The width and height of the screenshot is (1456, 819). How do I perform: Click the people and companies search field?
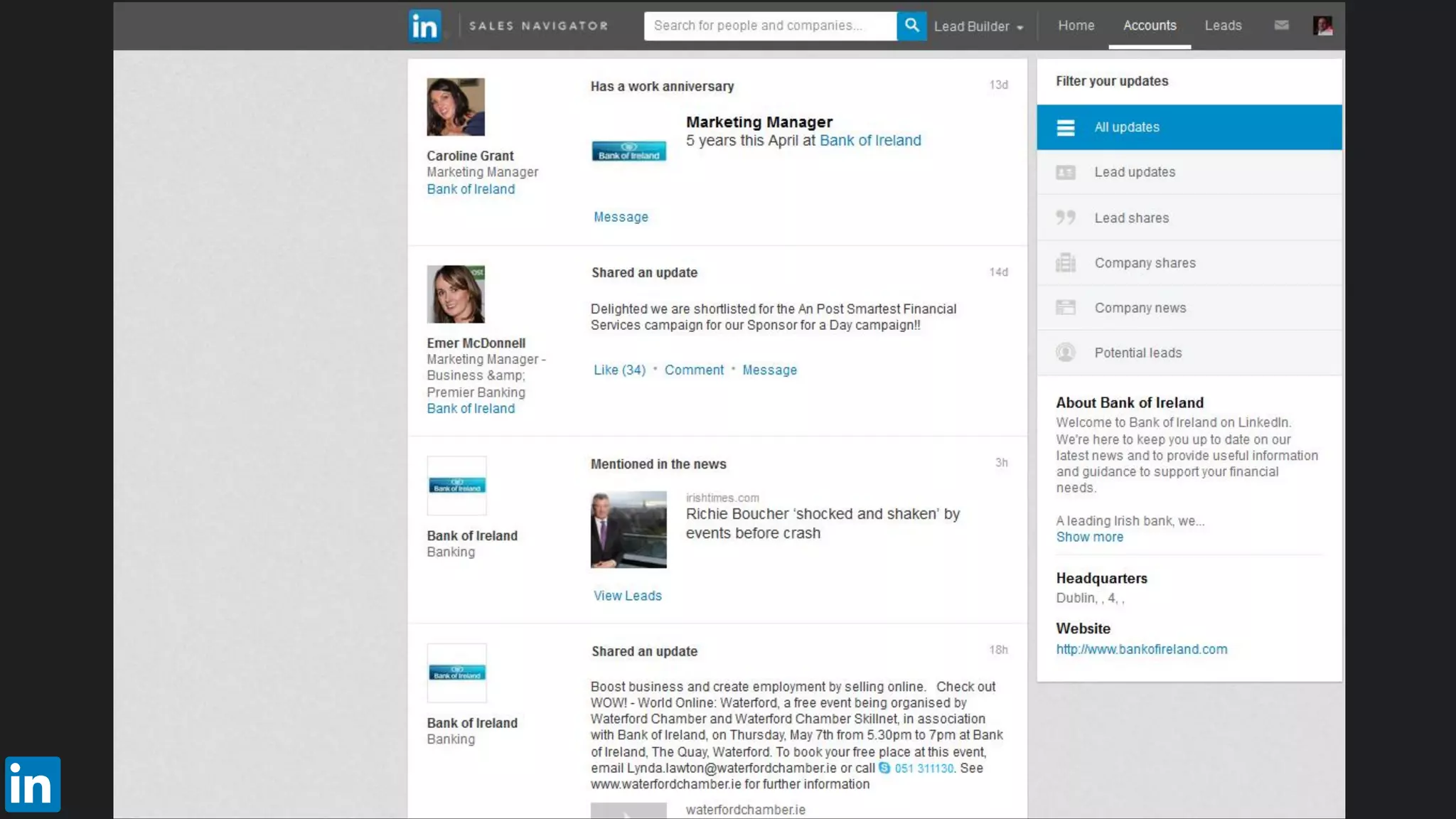(x=769, y=26)
